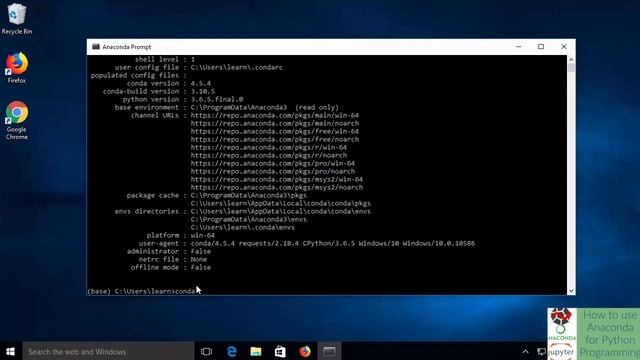Click 'package cache' pkgs path line
Viewport: 640px width, 360px height.
[216, 196]
